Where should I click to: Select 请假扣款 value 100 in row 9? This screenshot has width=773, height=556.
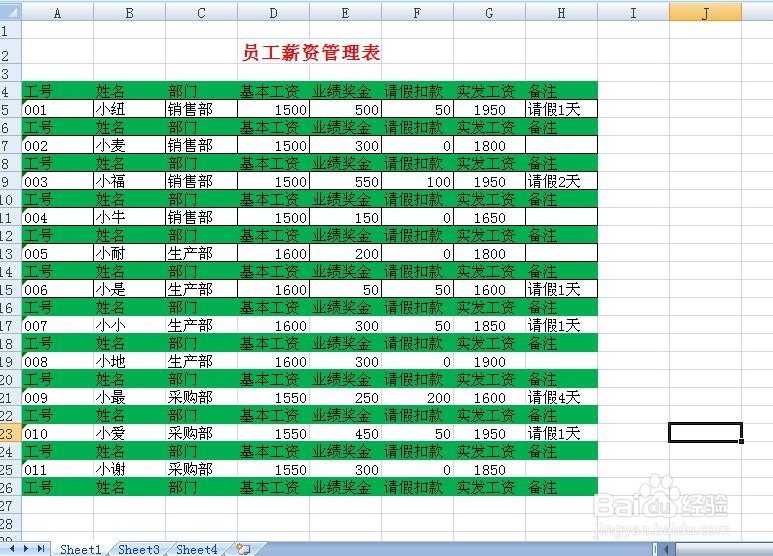pos(418,181)
